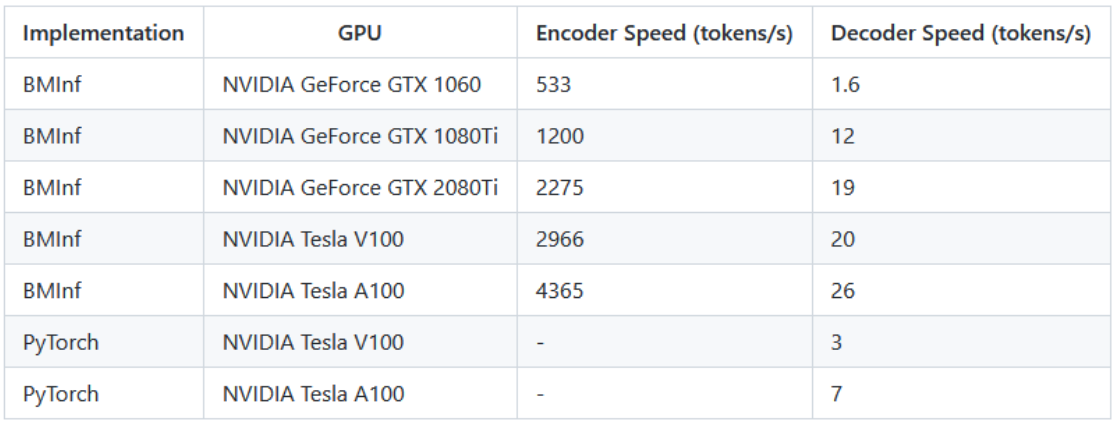Image resolution: width=1117 pixels, height=424 pixels.
Task: Select the NVIDIA GeForce GTX 2080Ti cell
Action: pyautogui.click(x=360, y=187)
